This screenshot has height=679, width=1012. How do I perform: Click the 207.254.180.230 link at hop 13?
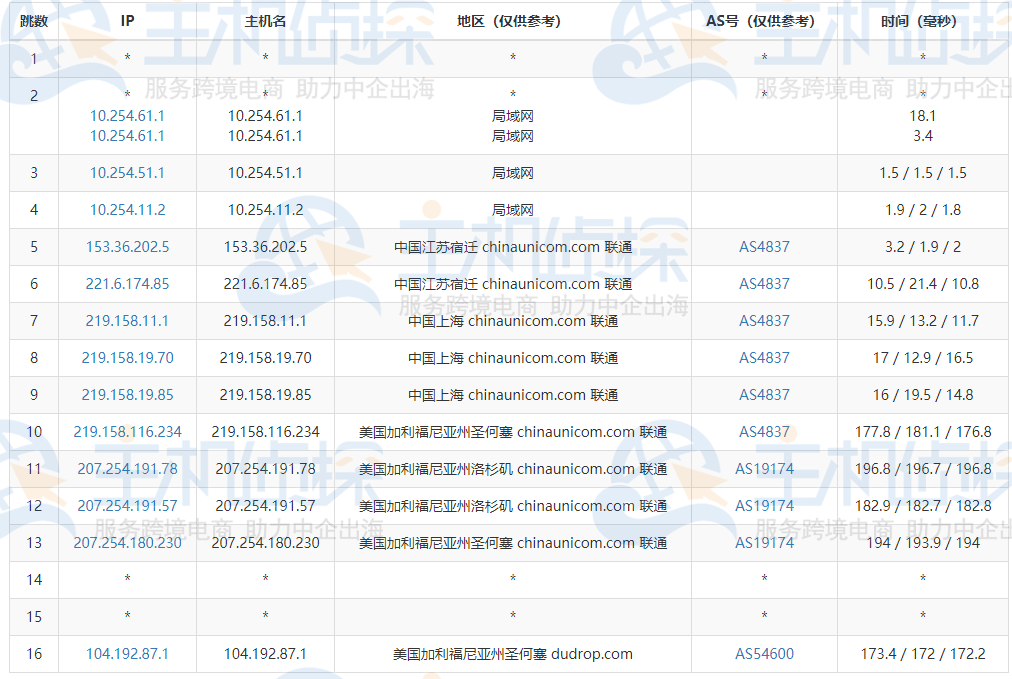127,543
